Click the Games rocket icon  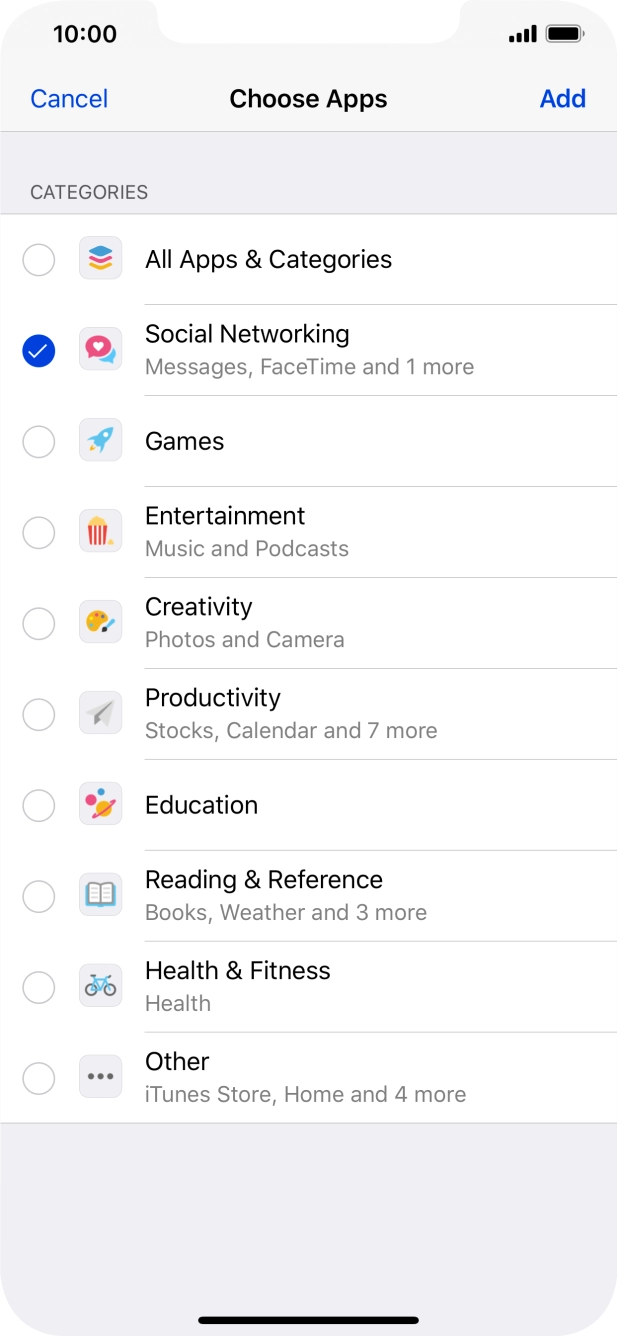tap(100, 441)
